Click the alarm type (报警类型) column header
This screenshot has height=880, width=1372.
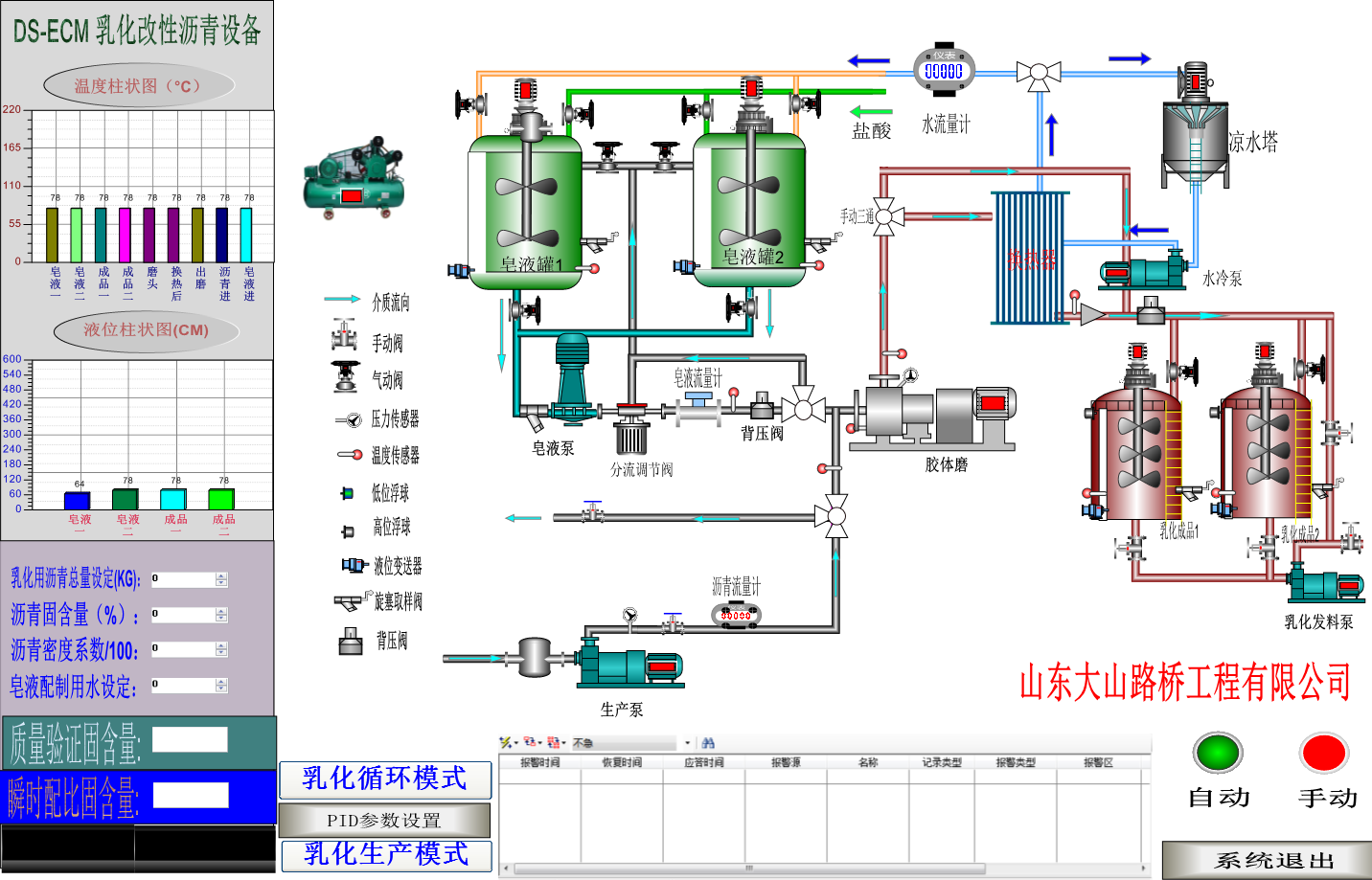click(1016, 763)
